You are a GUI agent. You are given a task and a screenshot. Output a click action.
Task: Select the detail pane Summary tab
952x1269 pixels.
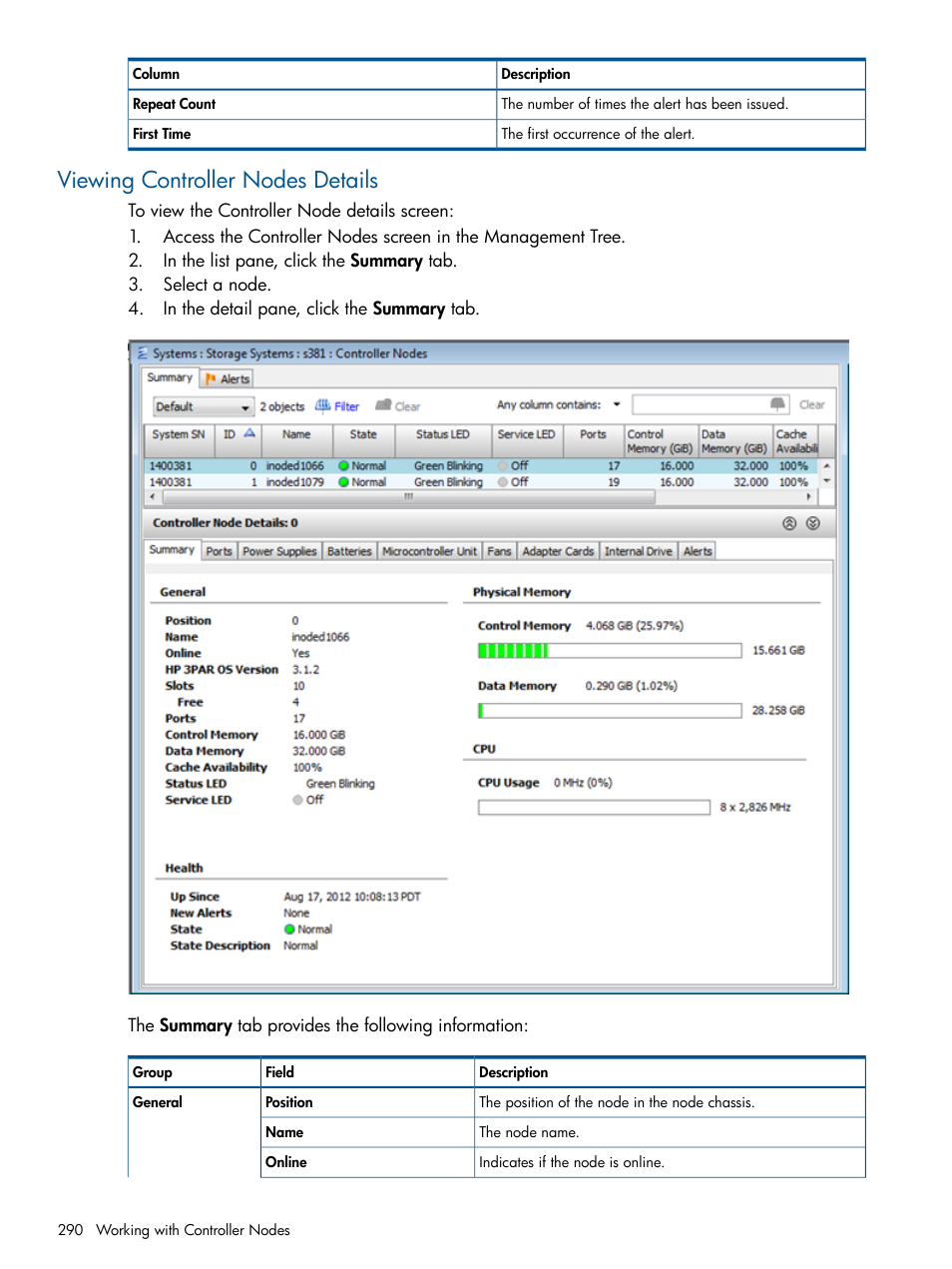172,550
